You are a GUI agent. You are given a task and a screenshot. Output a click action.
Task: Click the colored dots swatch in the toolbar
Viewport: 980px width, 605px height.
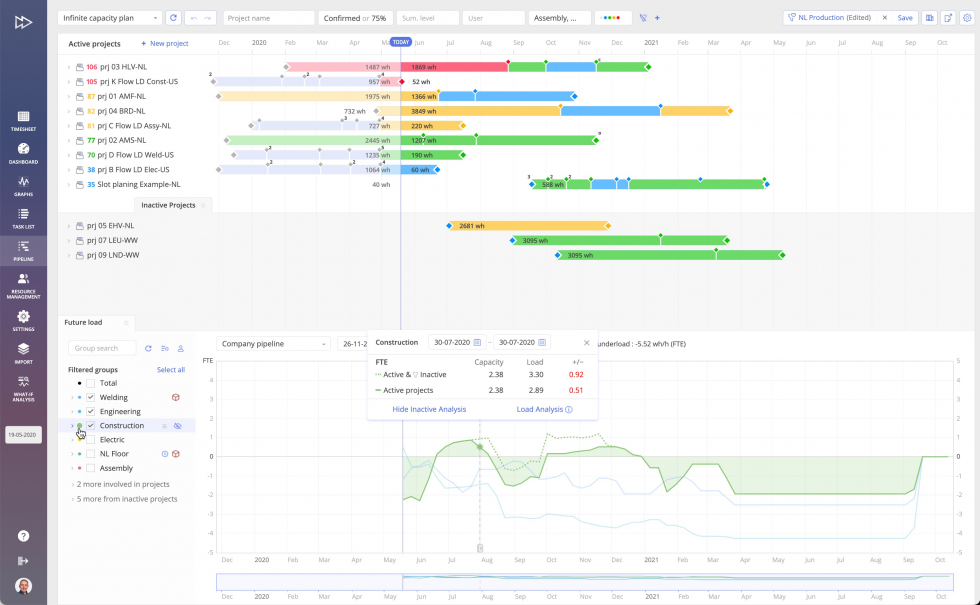click(x=611, y=17)
